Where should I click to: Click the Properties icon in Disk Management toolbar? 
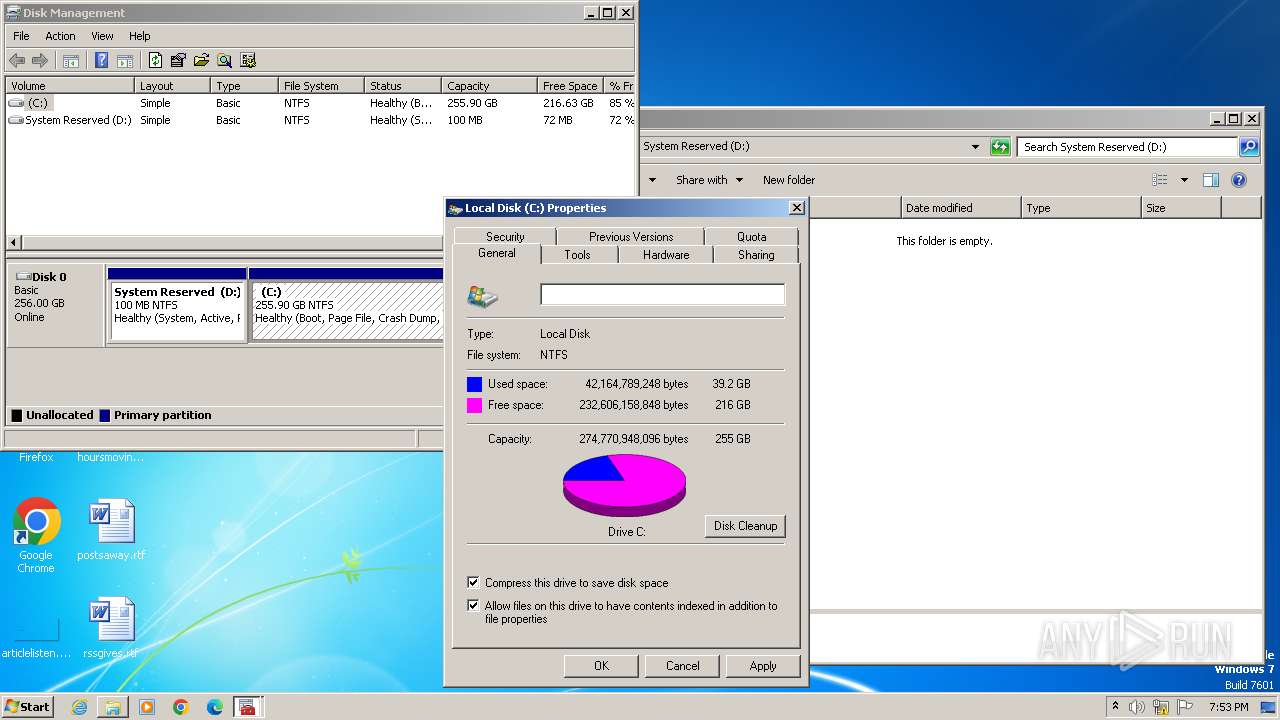(x=179, y=61)
